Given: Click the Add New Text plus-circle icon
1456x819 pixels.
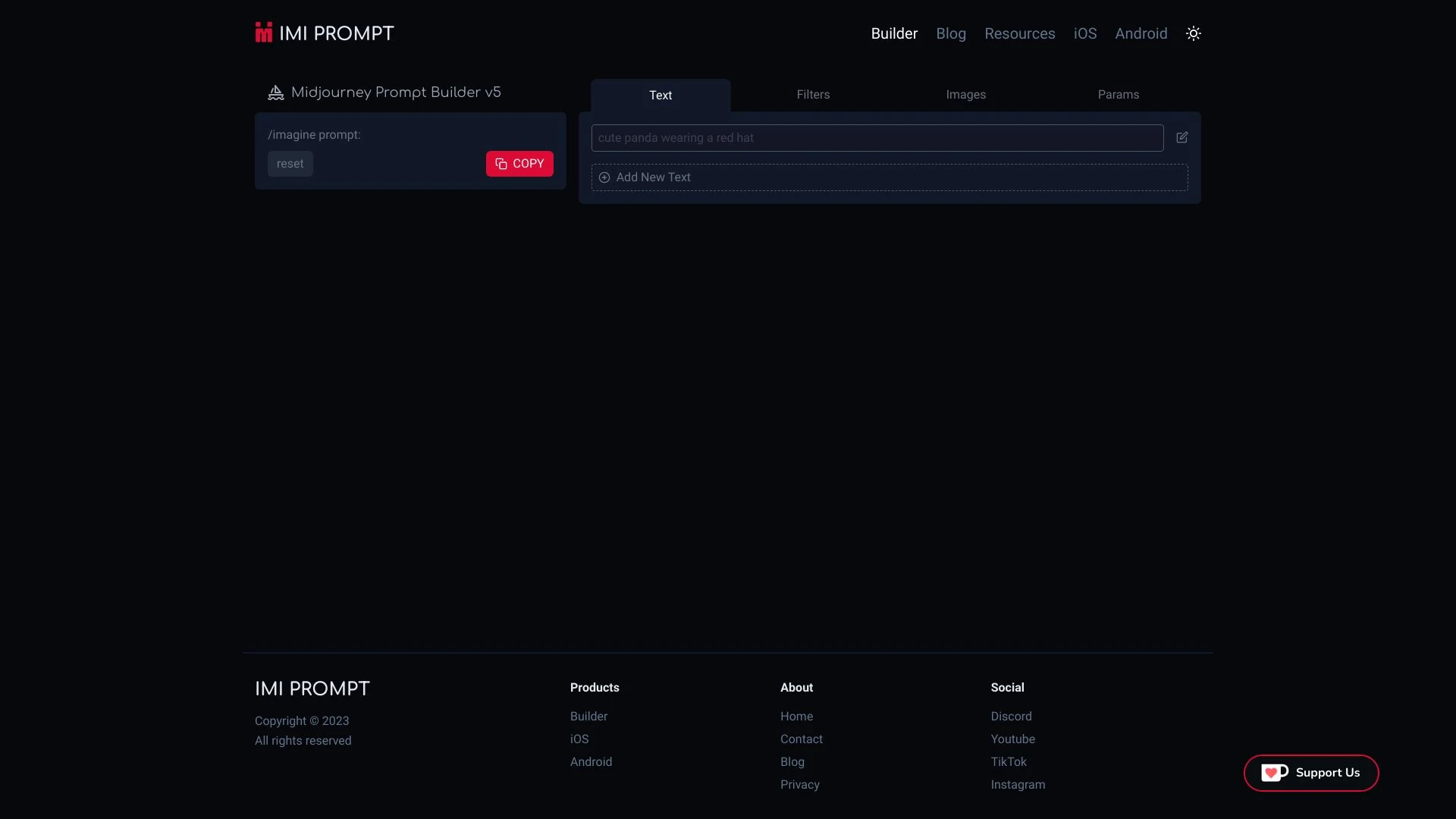Looking at the screenshot, I should [x=604, y=177].
